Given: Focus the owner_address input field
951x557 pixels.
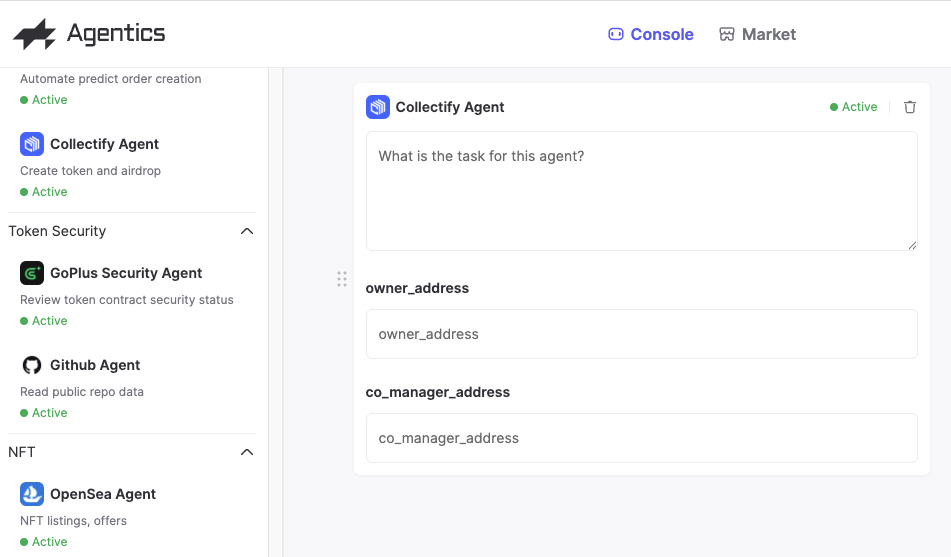Looking at the screenshot, I should tap(642, 334).
